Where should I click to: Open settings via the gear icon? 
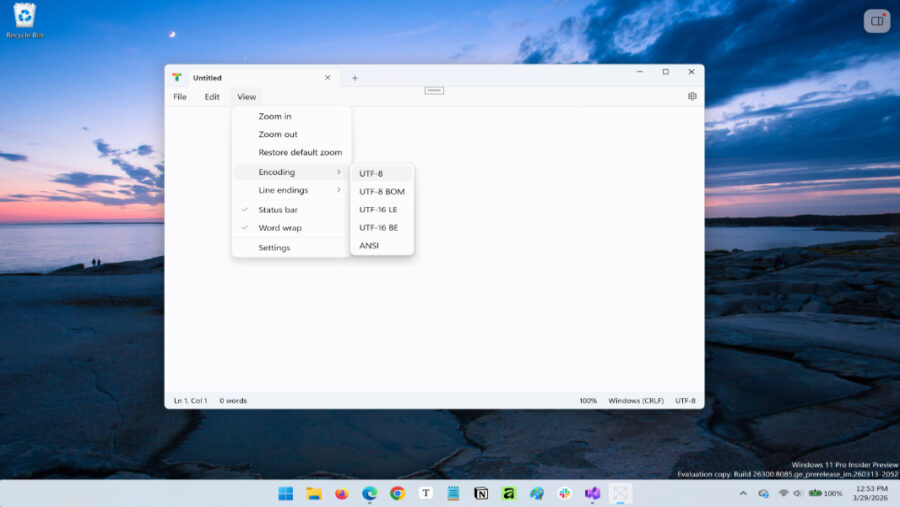coord(692,97)
